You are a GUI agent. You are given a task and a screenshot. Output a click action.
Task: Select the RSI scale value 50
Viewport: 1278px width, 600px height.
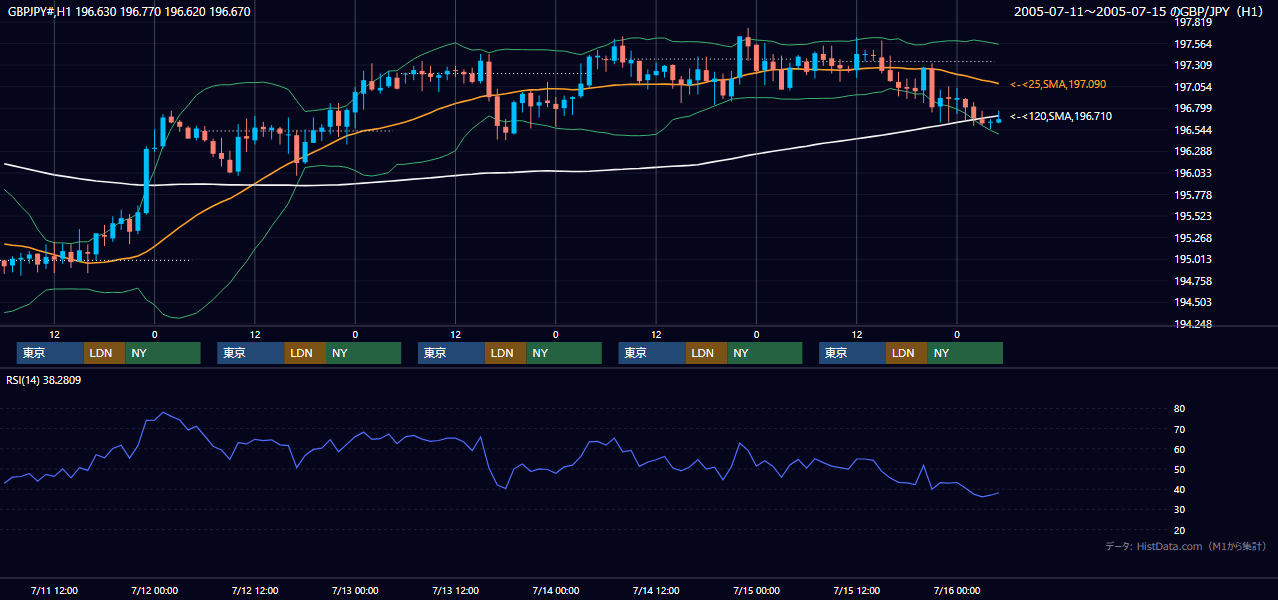tap(1180, 469)
